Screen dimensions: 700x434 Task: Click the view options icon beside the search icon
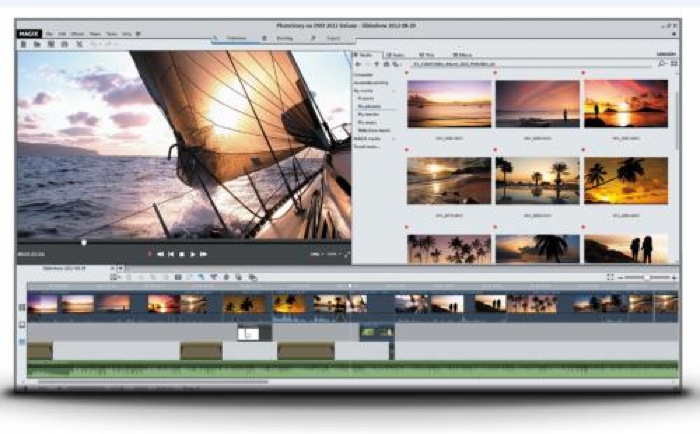672,63
